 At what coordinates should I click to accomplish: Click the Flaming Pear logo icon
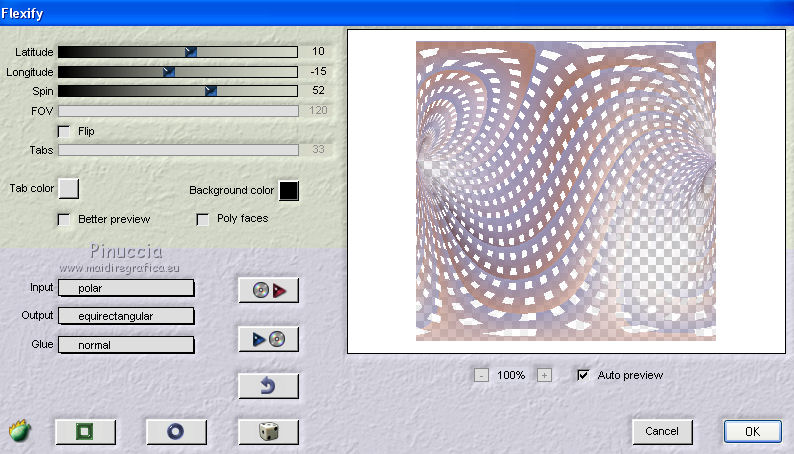pyautogui.click(x=20, y=431)
